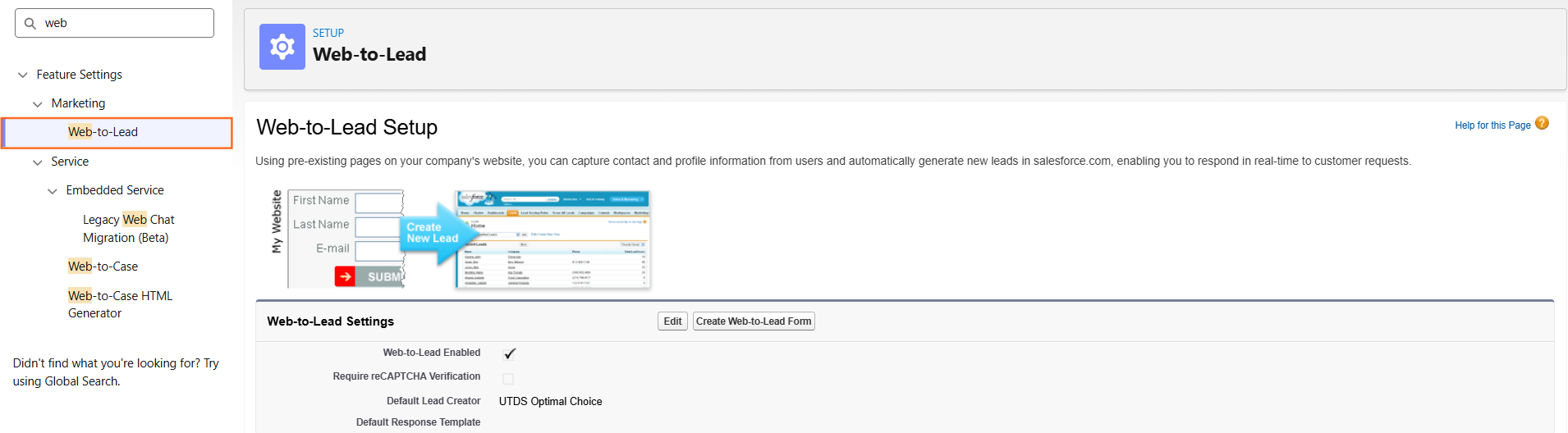Open Web-to-Case HTML Generator
This screenshot has height=433, width=1568.
[x=120, y=304]
